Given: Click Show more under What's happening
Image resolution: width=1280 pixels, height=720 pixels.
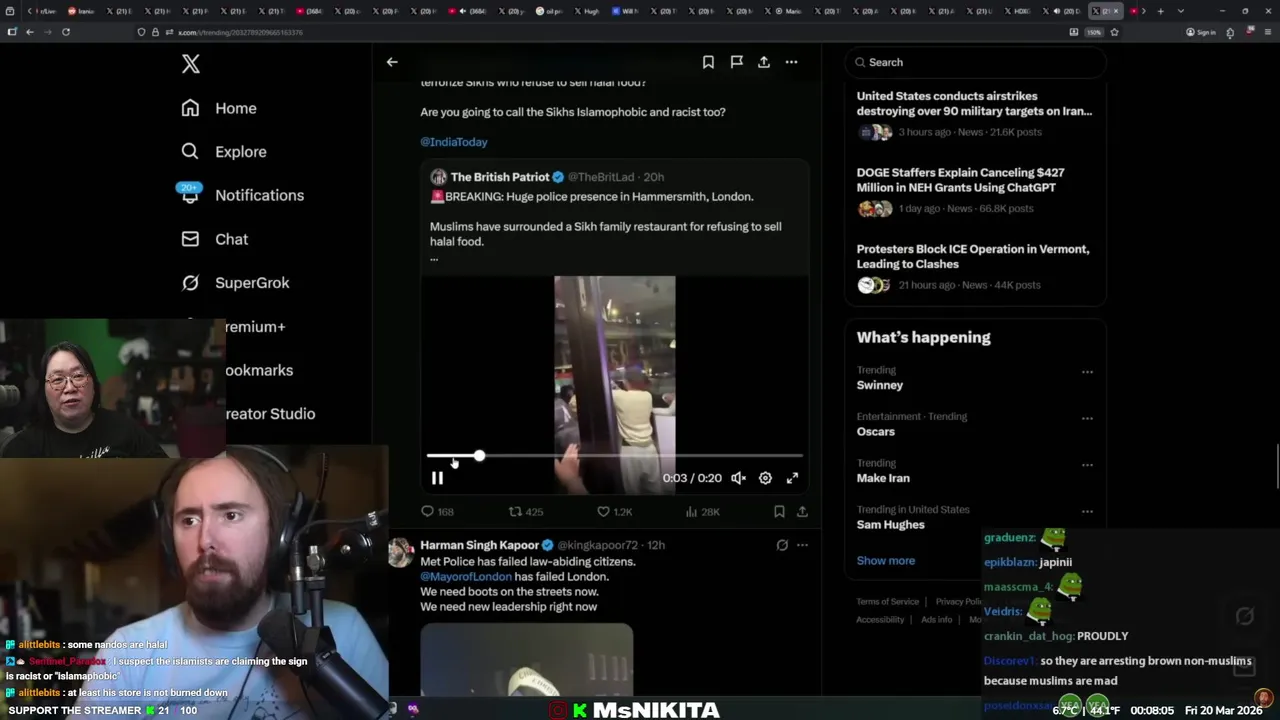Looking at the screenshot, I should [x=886, y=560].
